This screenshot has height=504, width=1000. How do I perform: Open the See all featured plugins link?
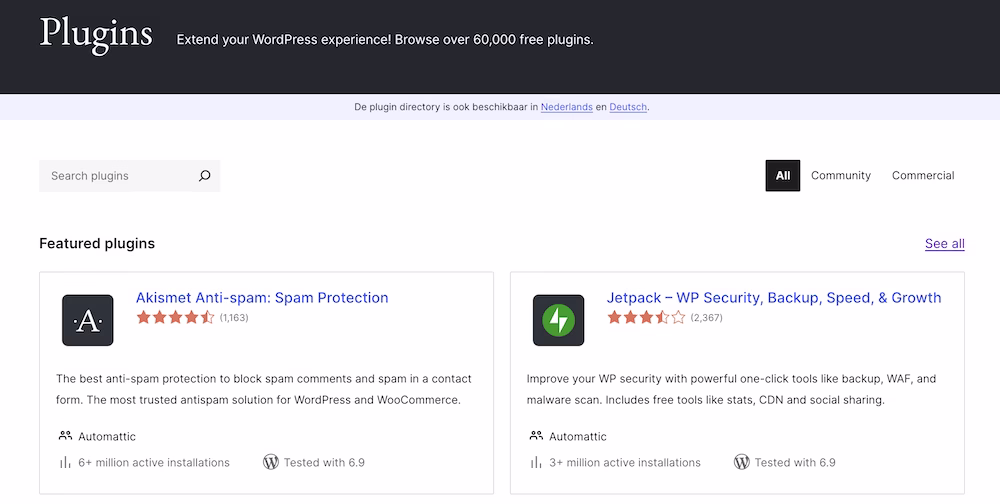pyautogui.click(x=945, y=244)
